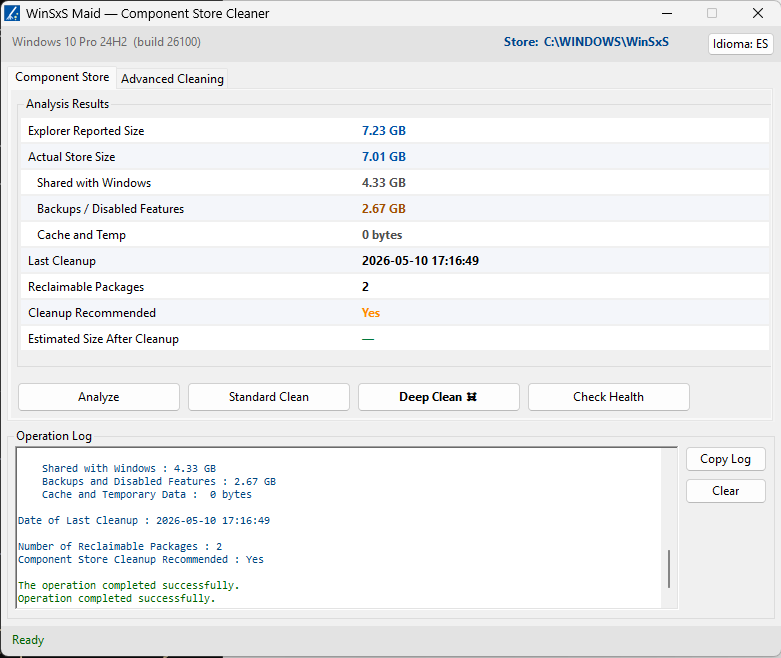Click the WinSxS Maid app icon in title bar
The width and height of the screenshot is (781, 658).
pyautogui.click(x=12, y=13)
